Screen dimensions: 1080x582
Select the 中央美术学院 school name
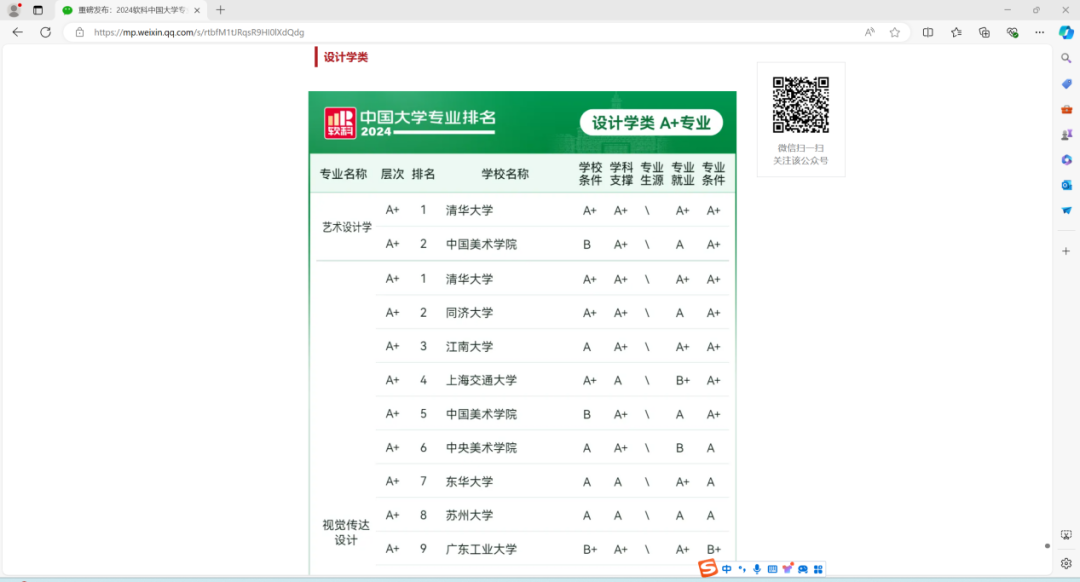coord(481,448)
